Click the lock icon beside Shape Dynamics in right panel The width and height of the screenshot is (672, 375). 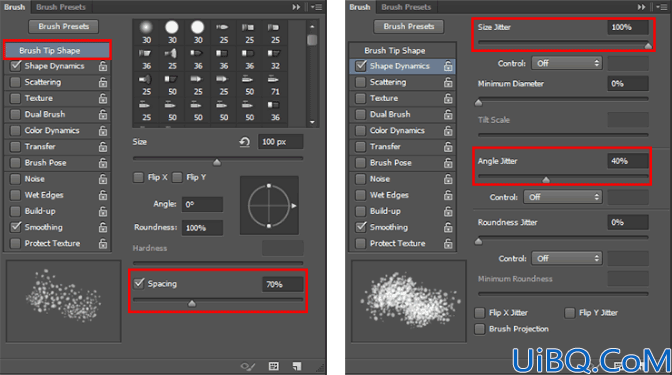click(448, 66)
